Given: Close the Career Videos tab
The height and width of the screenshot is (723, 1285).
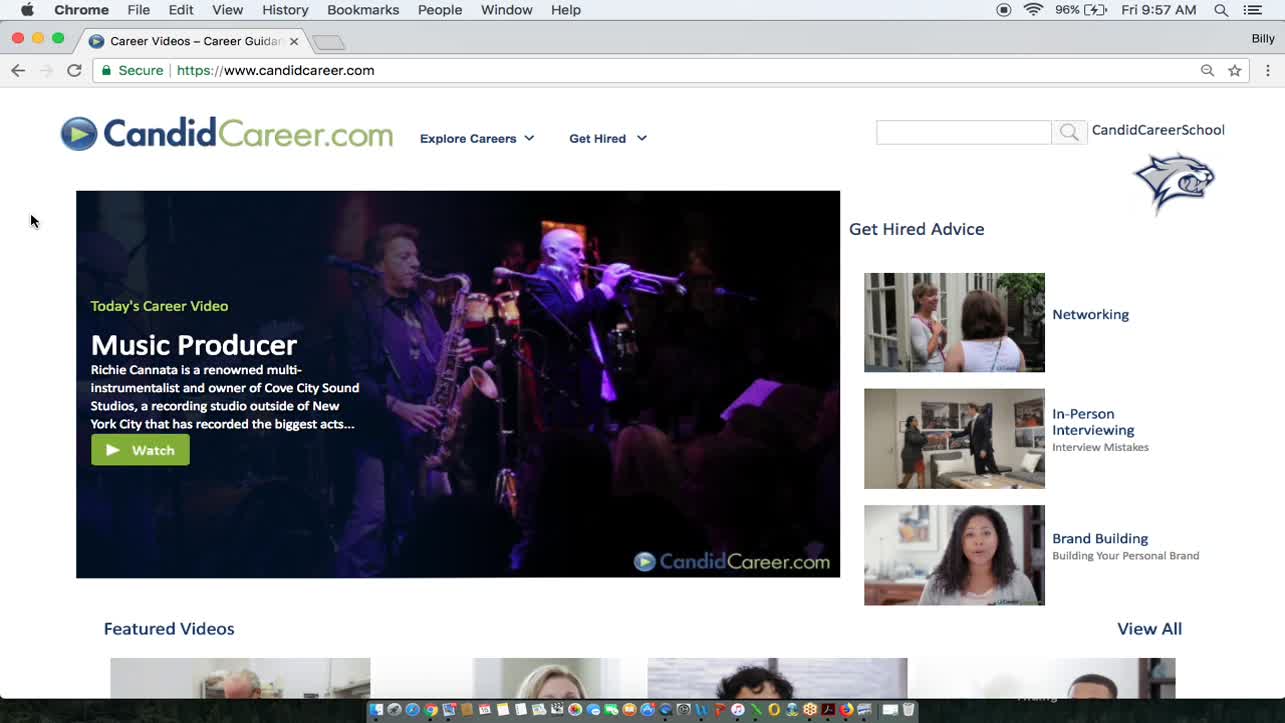Looking at the screenshot, I should coord(294,41).
